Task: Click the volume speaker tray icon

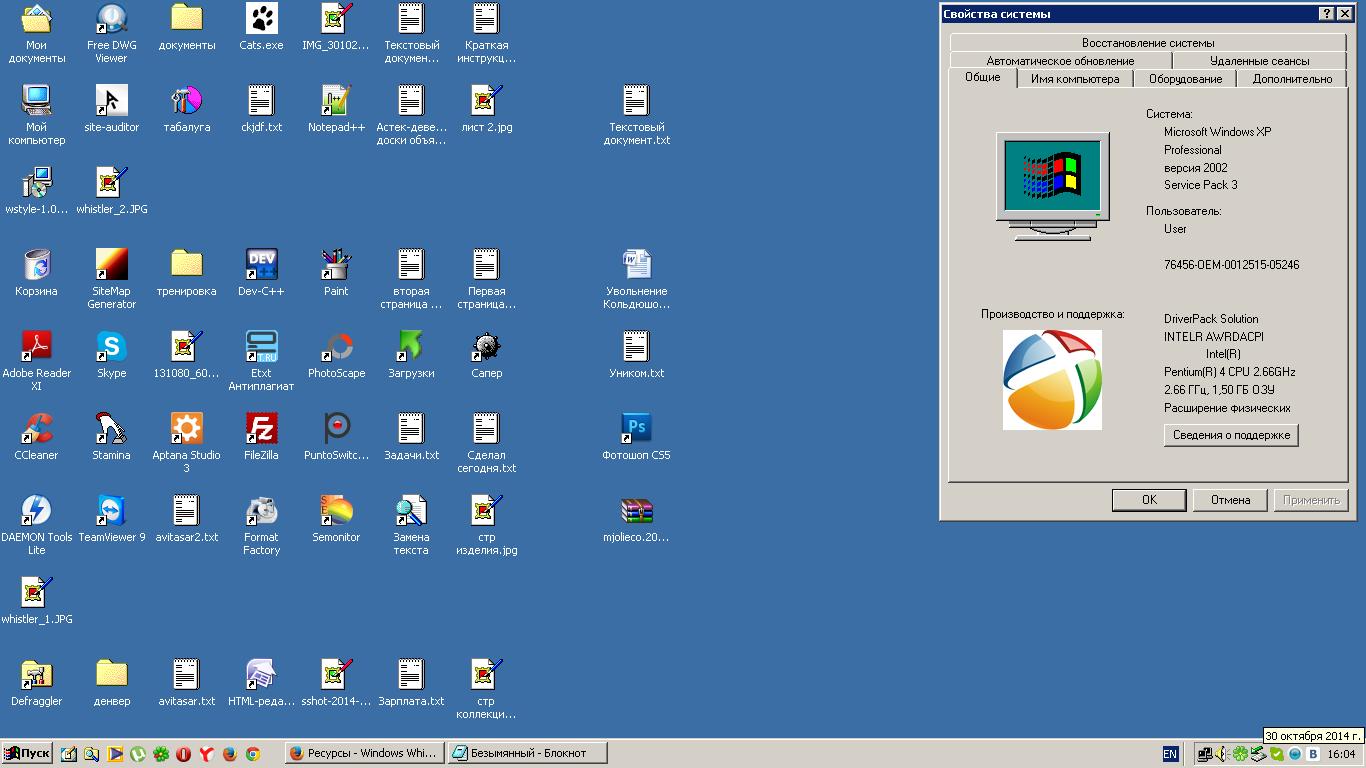Action: [1222, 754]
